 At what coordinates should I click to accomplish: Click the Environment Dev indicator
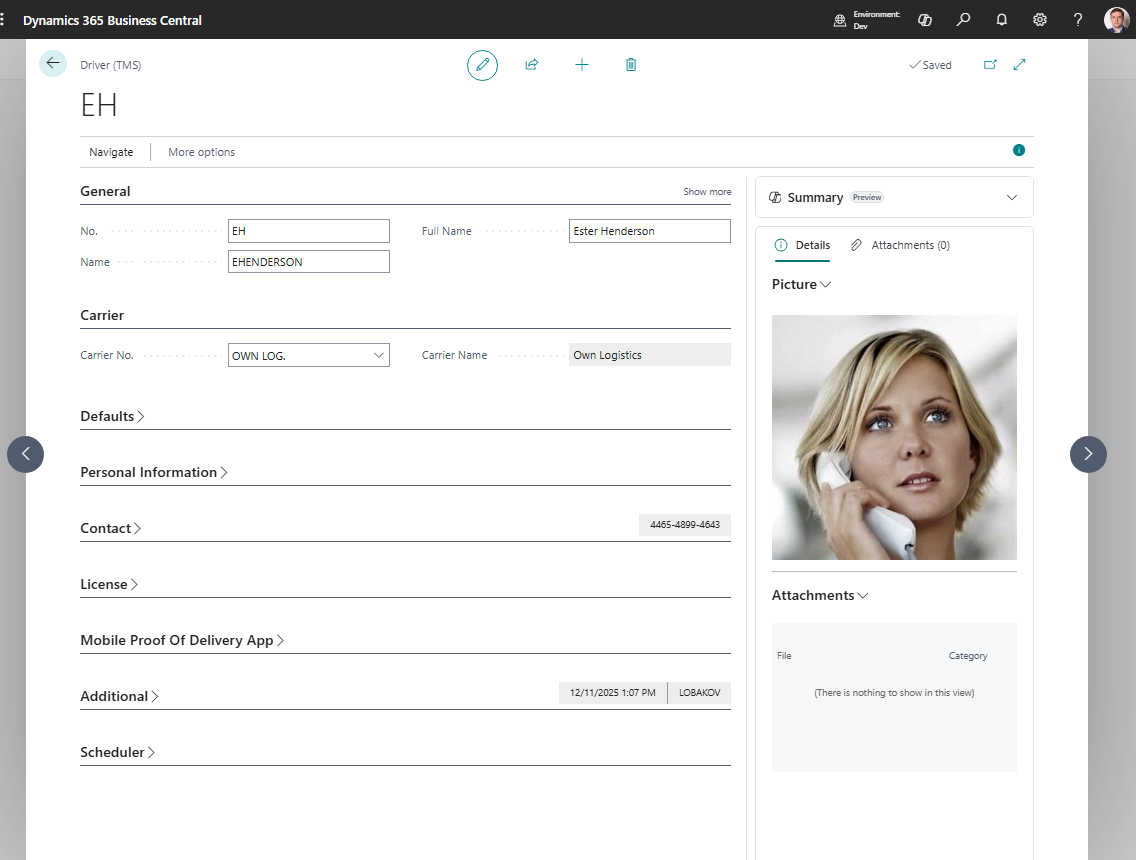[x=867, y=20]
